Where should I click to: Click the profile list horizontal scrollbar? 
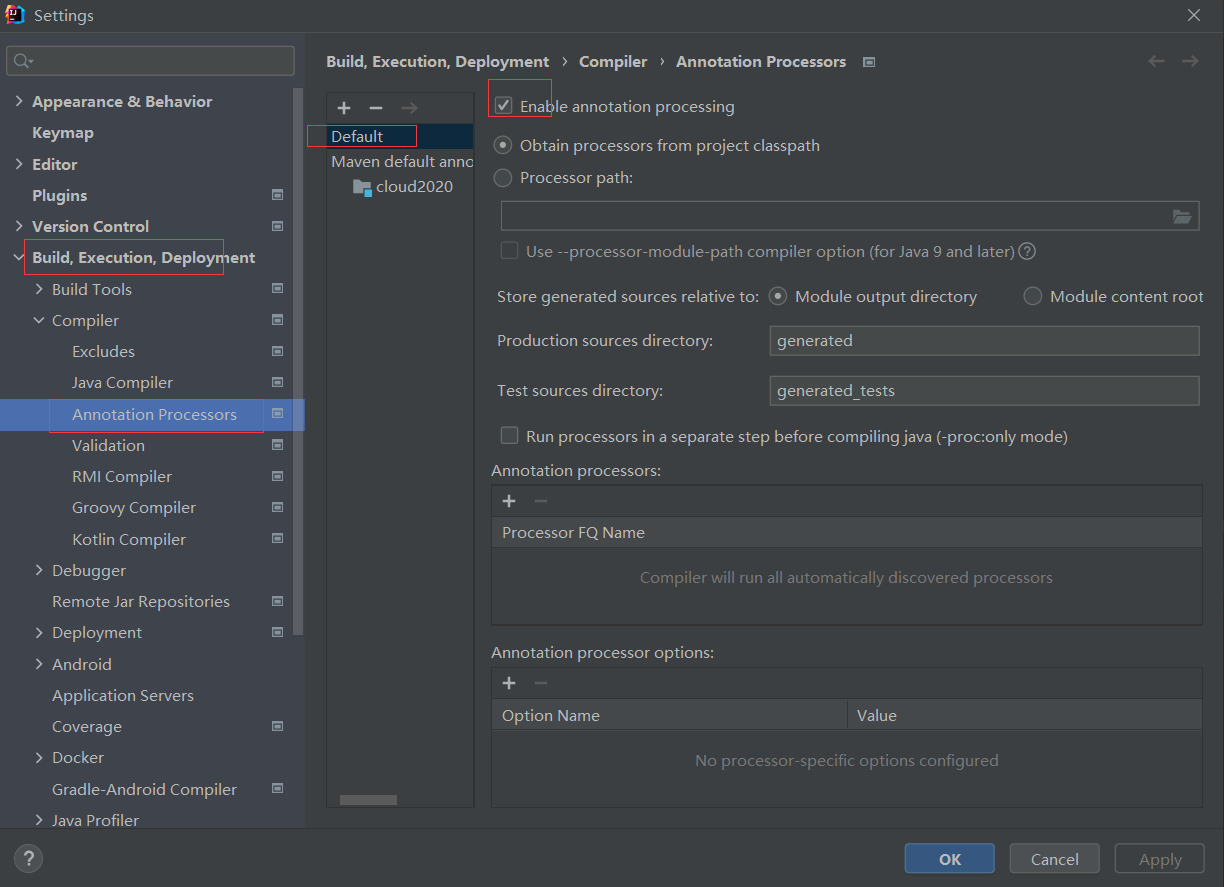point(368,799)
